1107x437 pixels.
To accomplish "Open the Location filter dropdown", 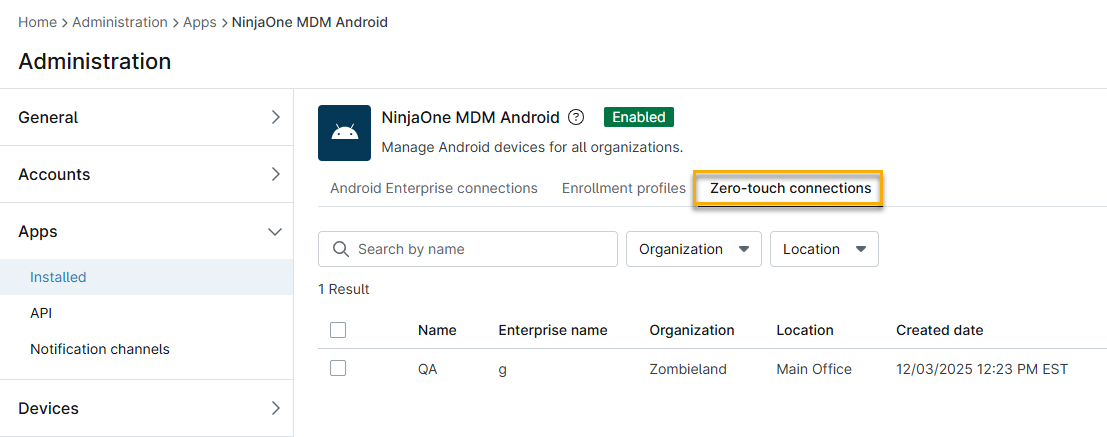I will pyautogui.click(x=823, y=249).
